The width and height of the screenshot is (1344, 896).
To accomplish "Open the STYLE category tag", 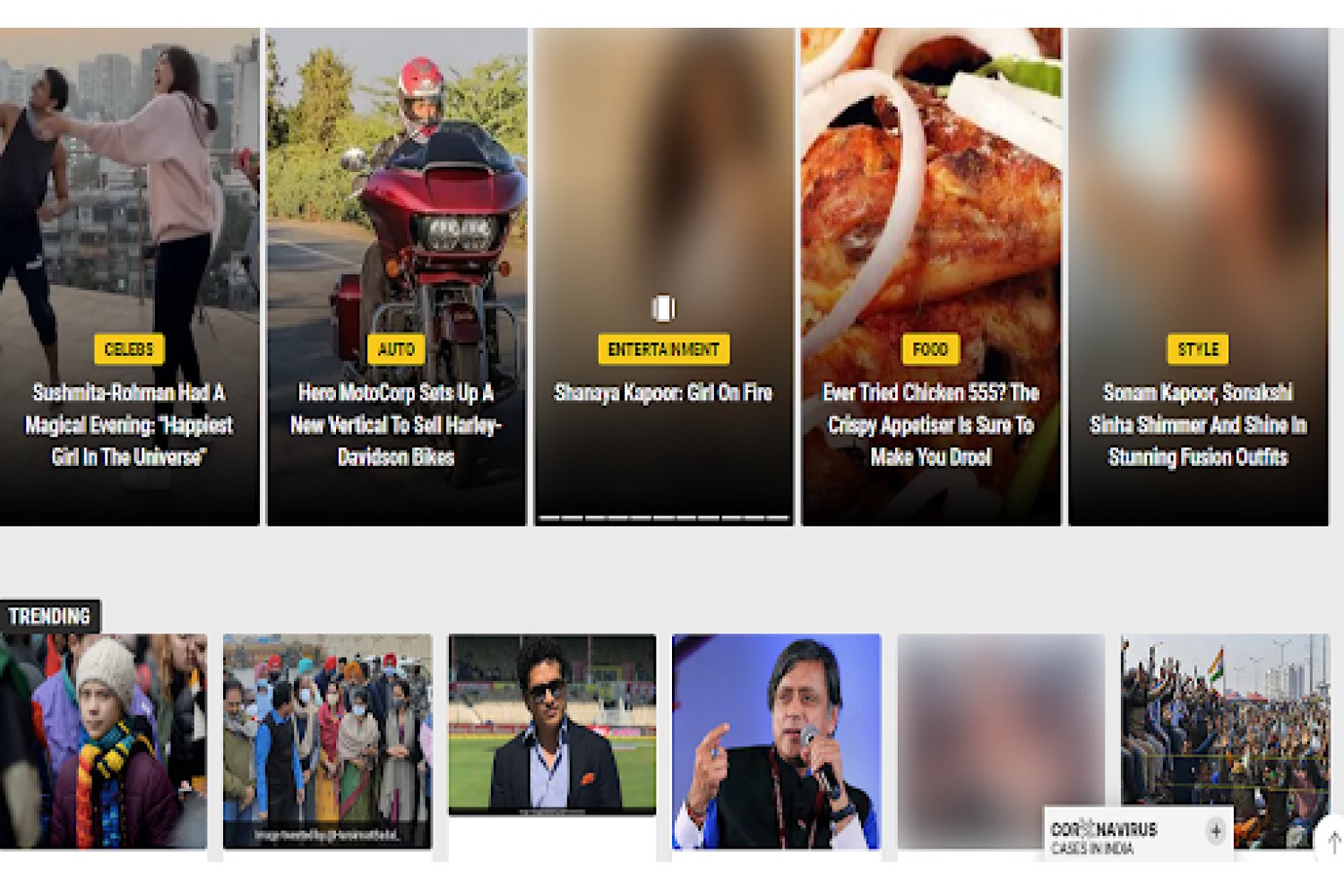I will point(1198,349).
